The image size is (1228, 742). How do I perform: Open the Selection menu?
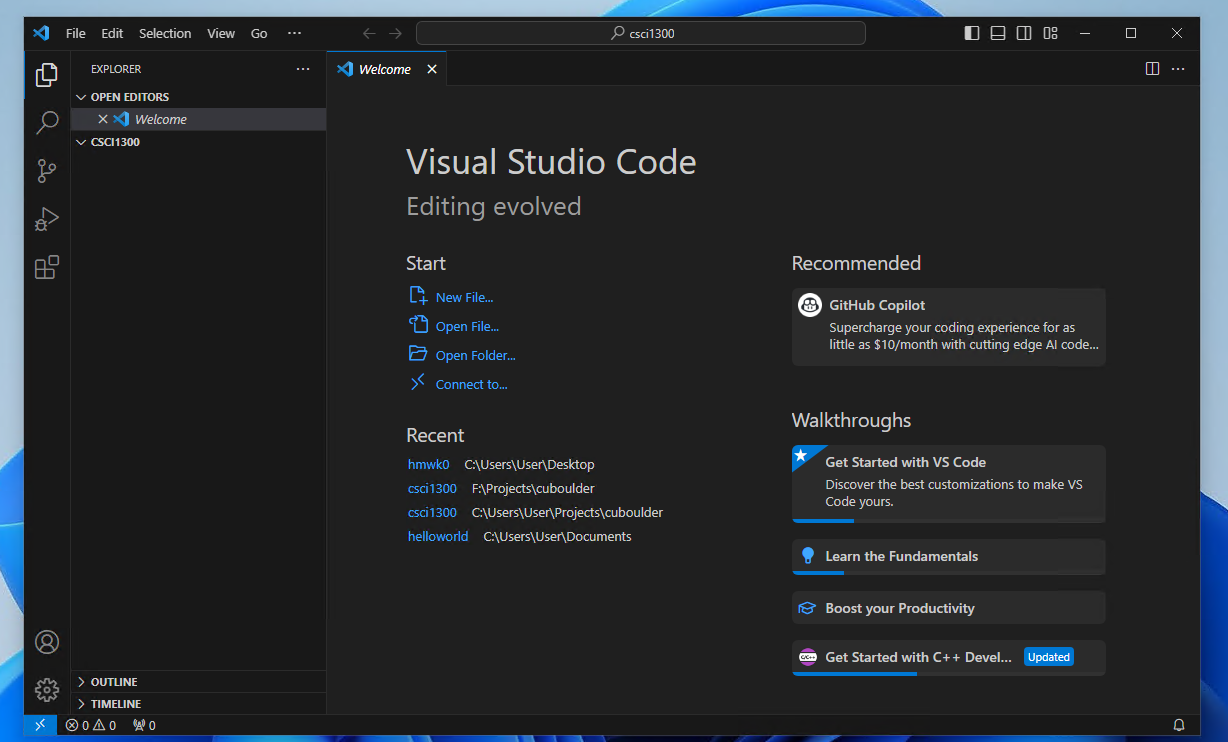point(165,33)
